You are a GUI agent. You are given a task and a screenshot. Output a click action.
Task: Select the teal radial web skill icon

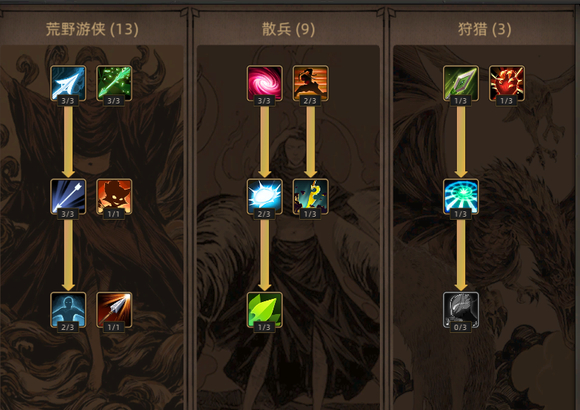click(461, 196)
